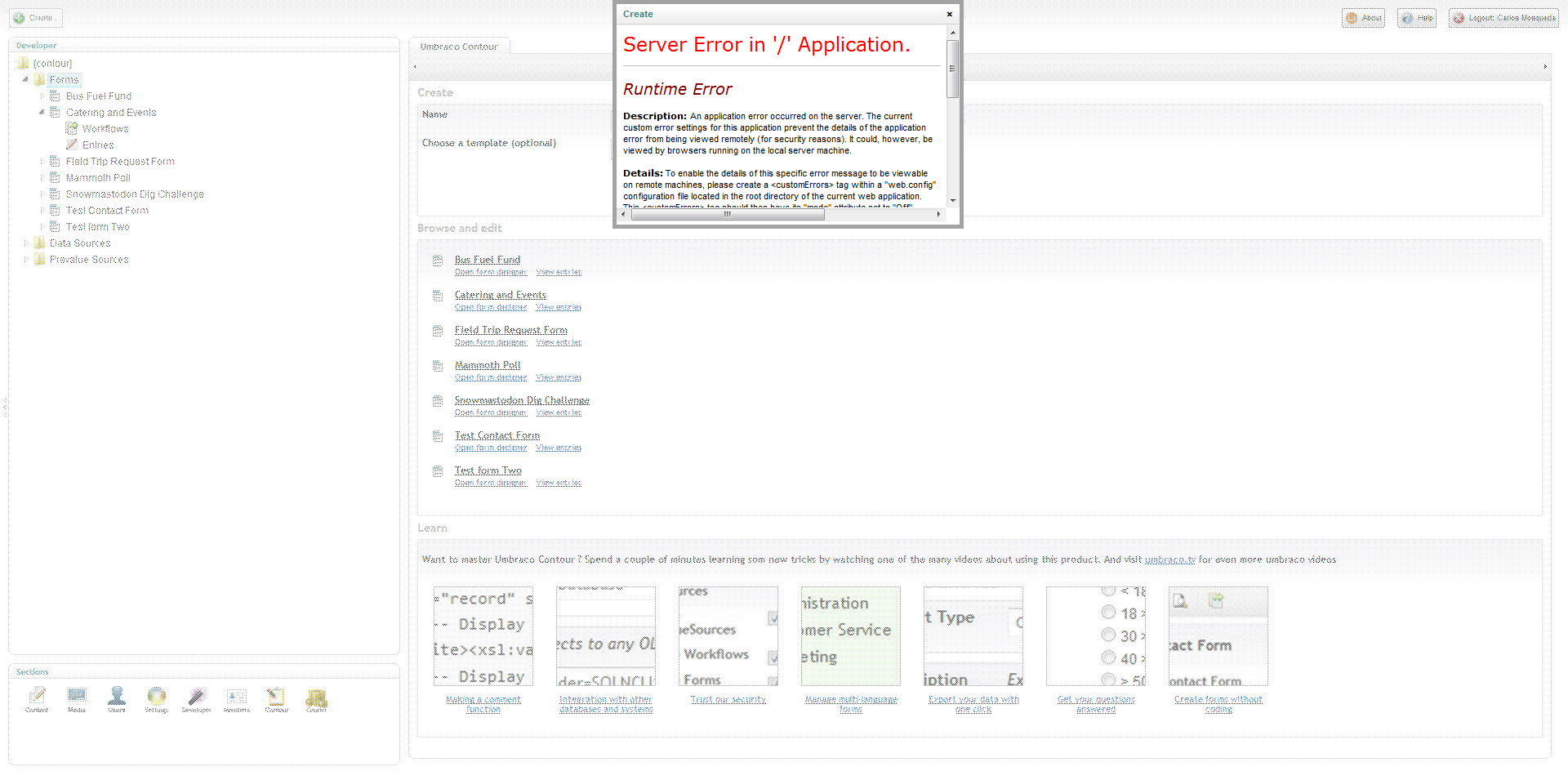The height and width of the screenshot is (780, 1568).
Task: Click document icon beside Mammoth Poll link
Action: coord(438,366)
